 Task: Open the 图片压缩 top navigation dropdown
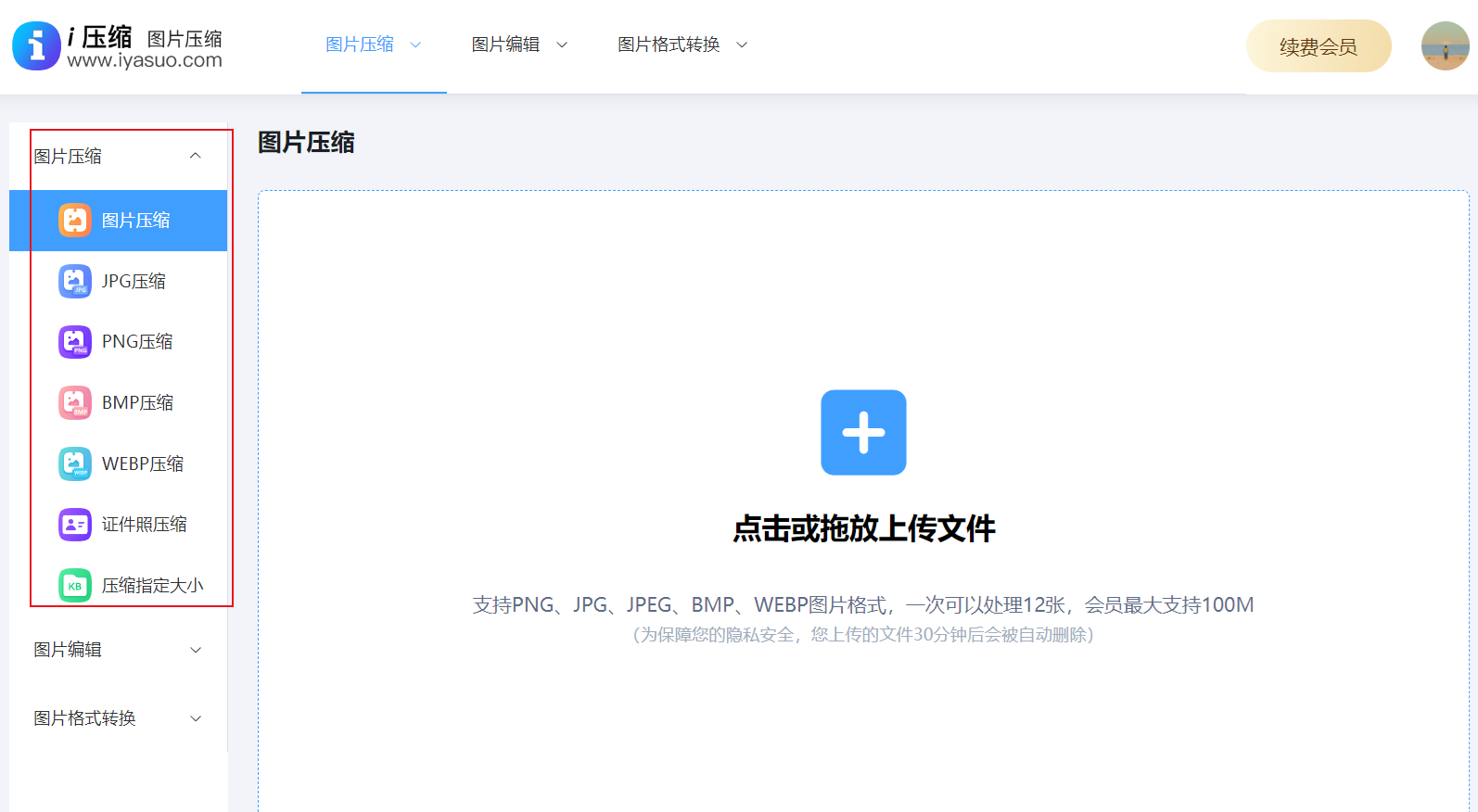[x=373, y=44]
